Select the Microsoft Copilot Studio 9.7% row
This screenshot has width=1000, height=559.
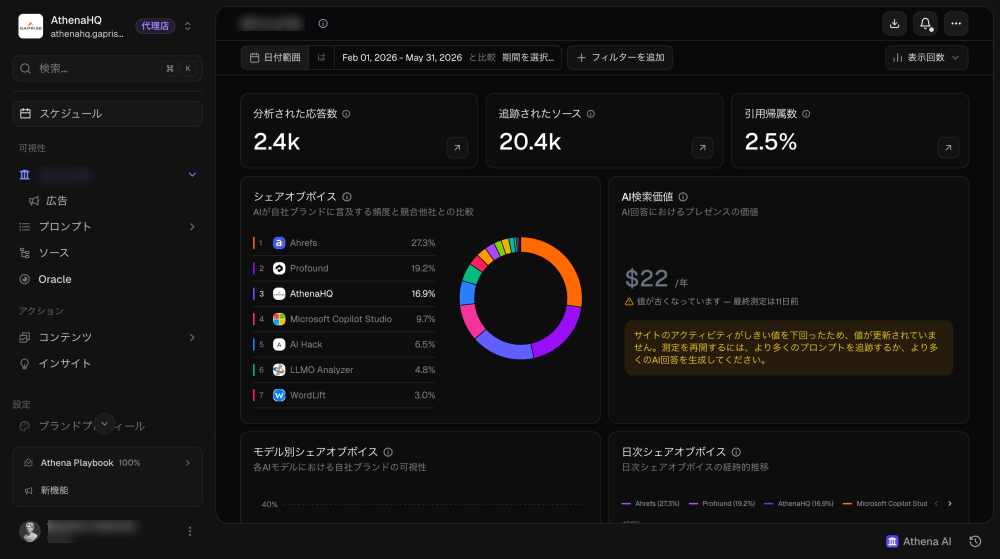click(x=344, y=319)
